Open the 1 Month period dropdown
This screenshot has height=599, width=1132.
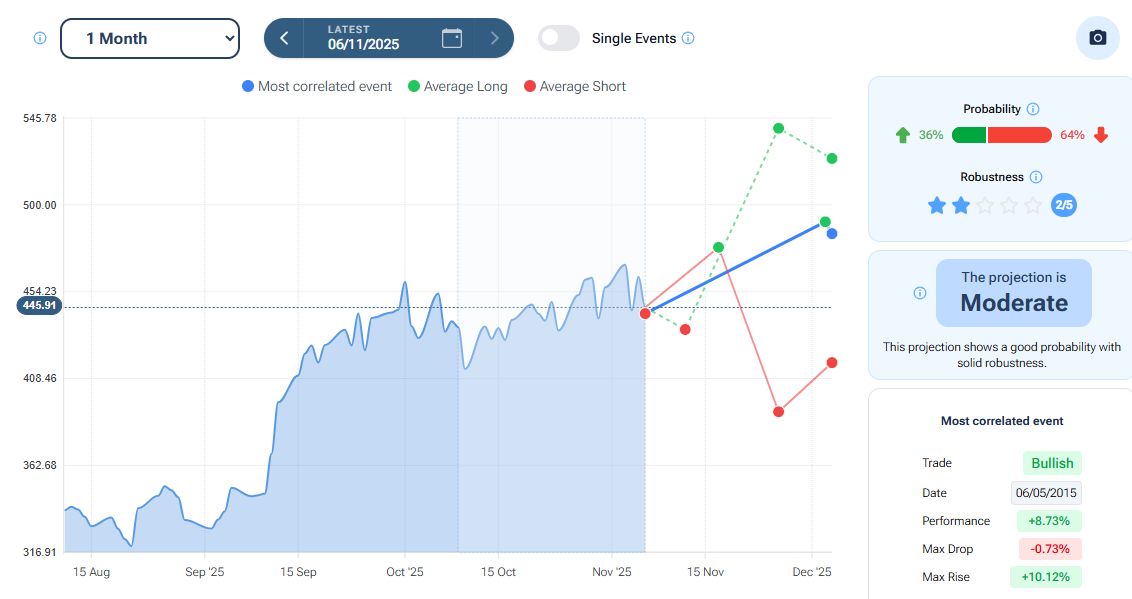tap(150, 38)
